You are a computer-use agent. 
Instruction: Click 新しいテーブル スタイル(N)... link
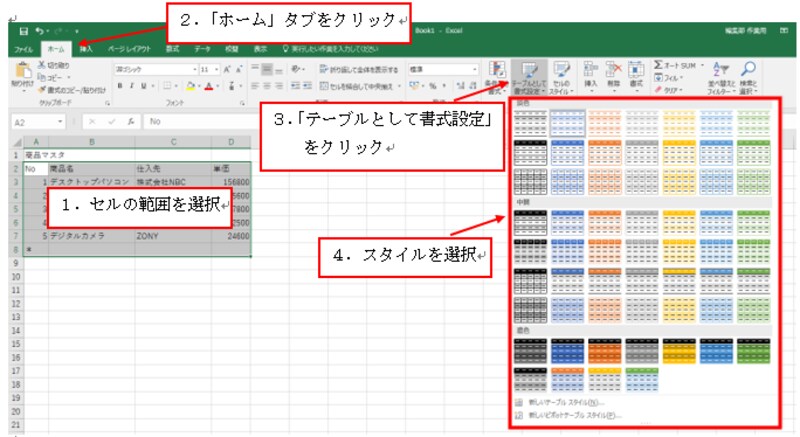566,402
